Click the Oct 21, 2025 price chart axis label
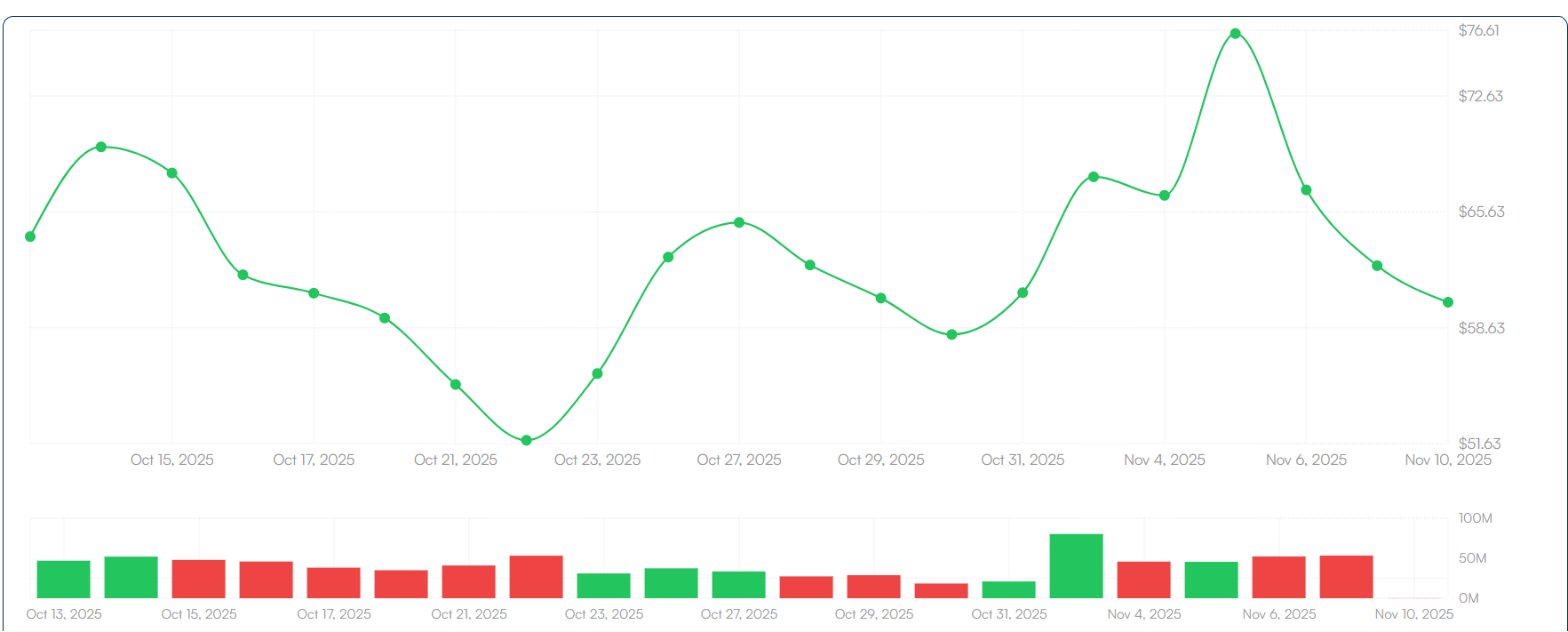The height and width of the screenshot is (632, 1568). tap(456, 460)
